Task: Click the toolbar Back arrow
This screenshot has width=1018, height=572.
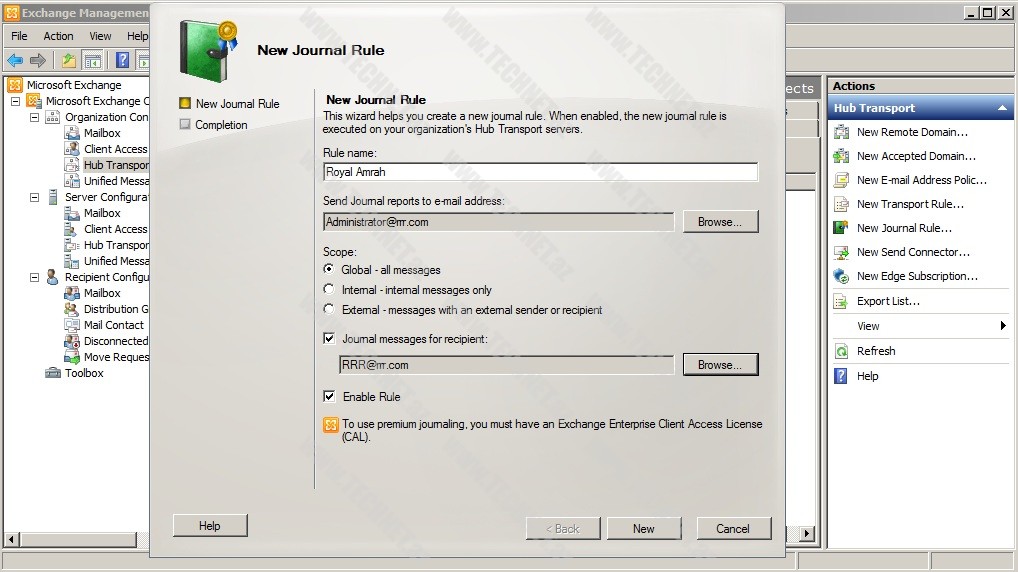Action: pyautogui.click(x=15, y=60)
